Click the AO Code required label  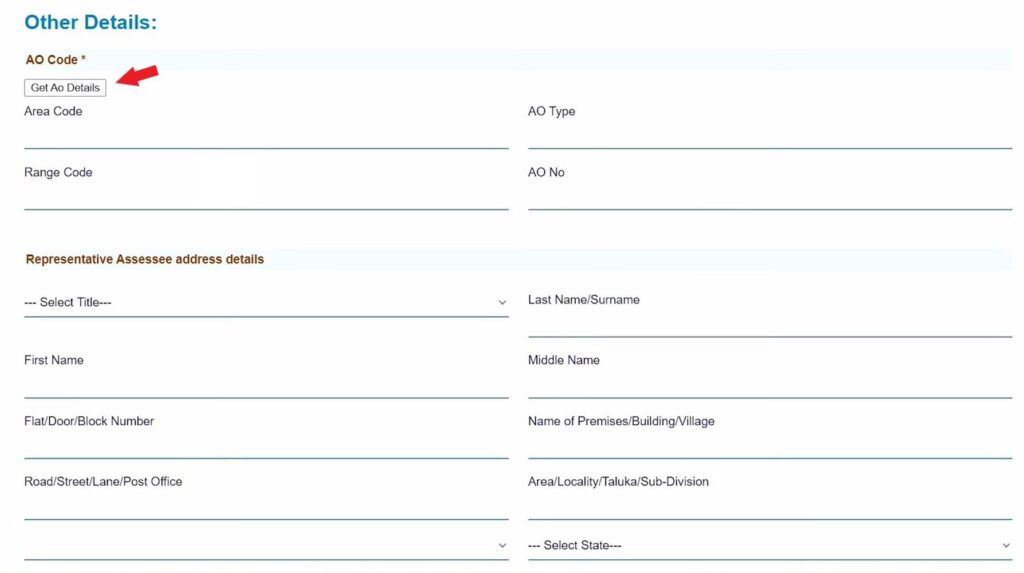tap(55, 60)
